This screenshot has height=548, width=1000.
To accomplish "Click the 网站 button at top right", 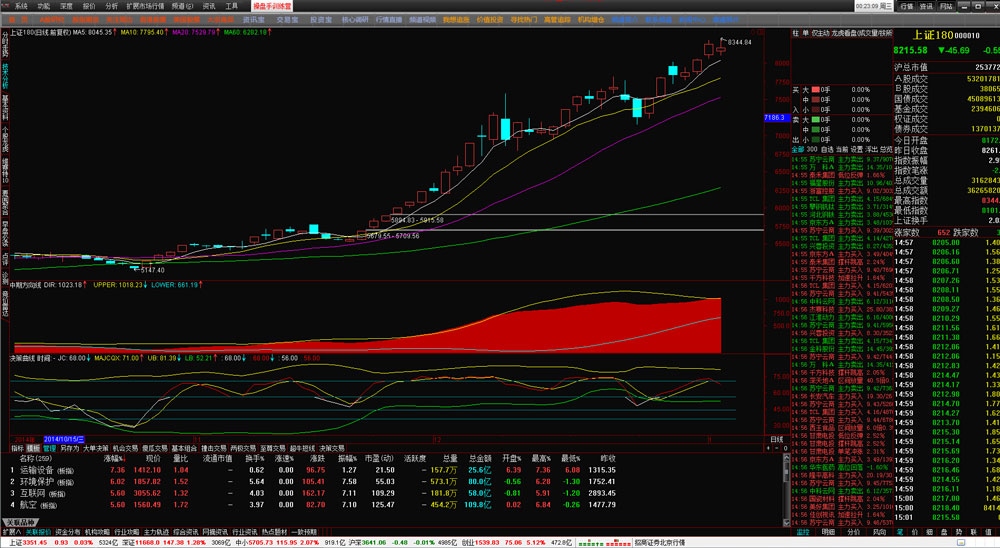I will 946,6.
